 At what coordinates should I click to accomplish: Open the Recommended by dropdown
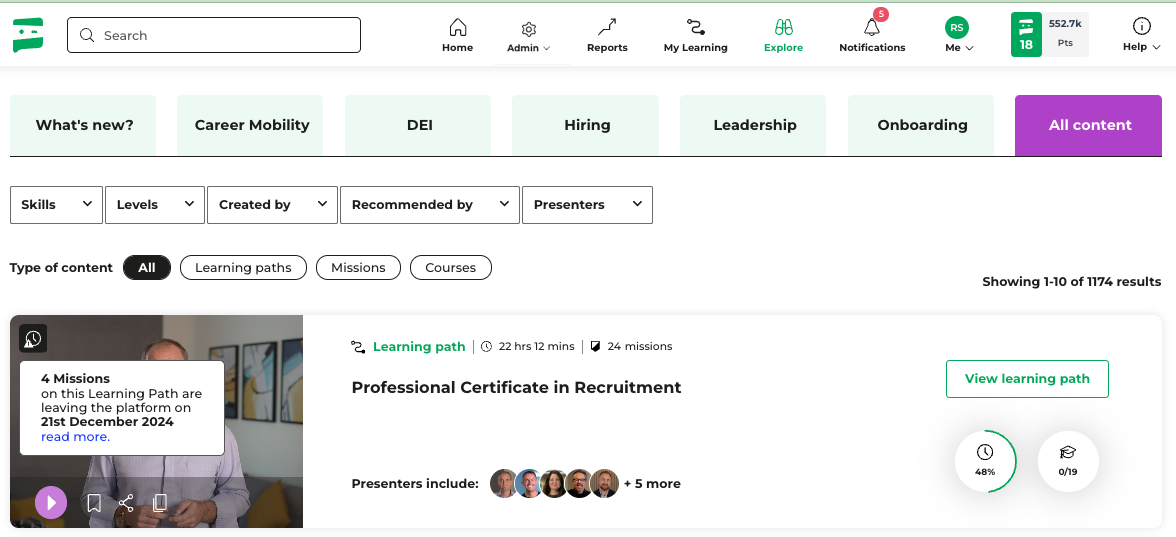tap(429, 205)
